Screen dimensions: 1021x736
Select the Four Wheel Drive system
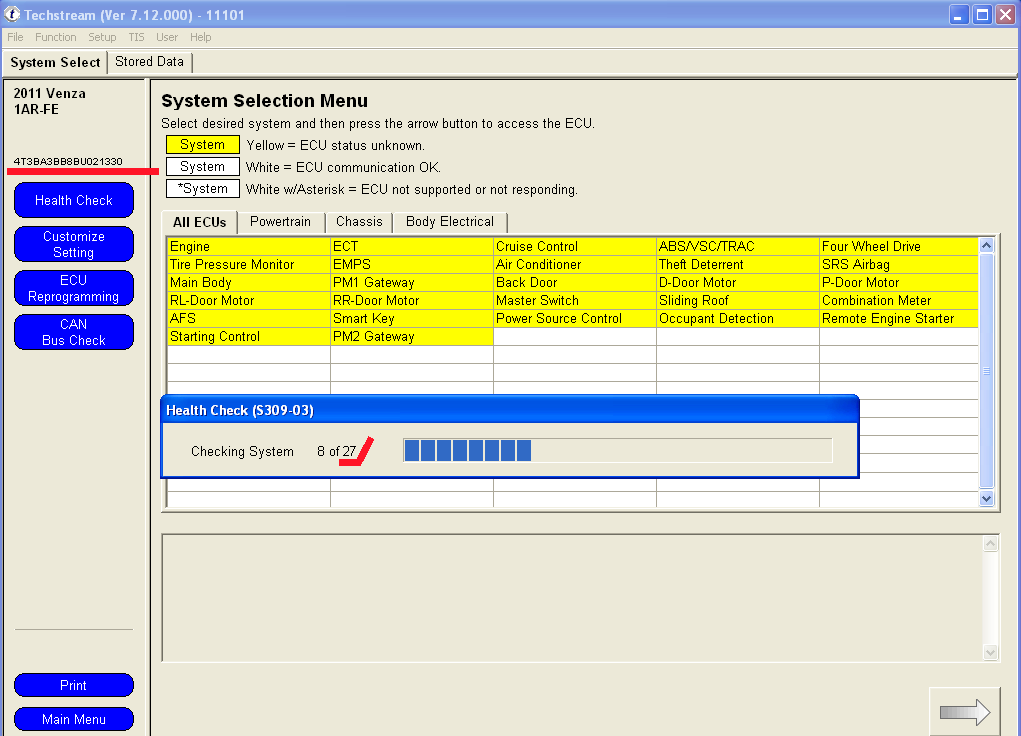pyautogui.click(x=899, y=246)
